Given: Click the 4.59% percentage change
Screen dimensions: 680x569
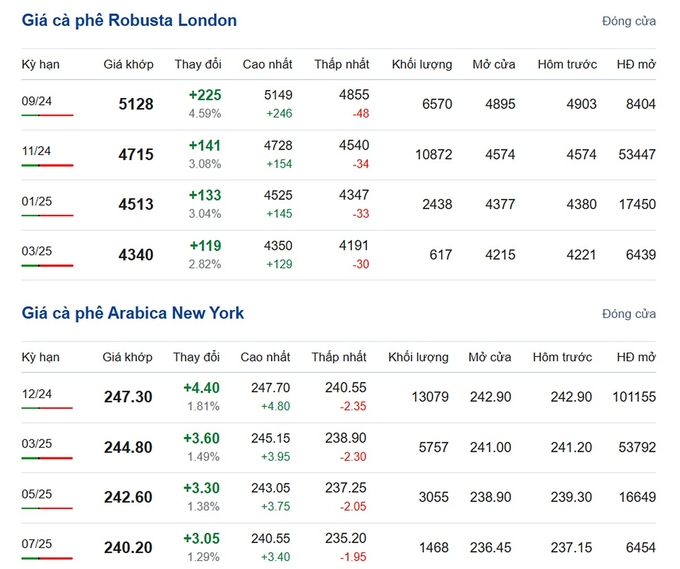Looking at the screenshot, I should pos(205,114).
